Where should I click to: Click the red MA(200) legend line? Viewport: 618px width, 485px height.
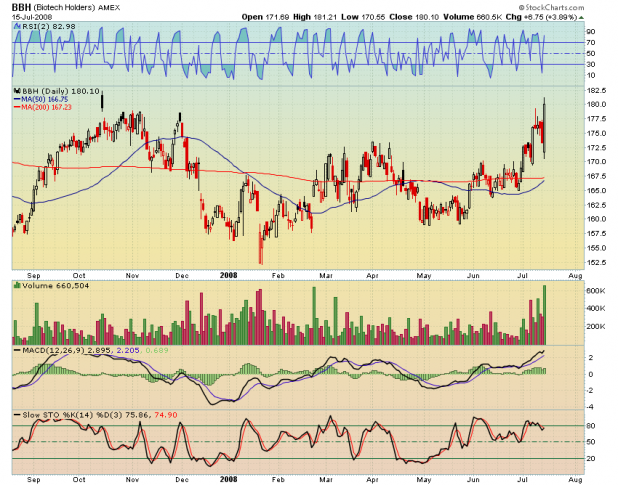(17, 107)
